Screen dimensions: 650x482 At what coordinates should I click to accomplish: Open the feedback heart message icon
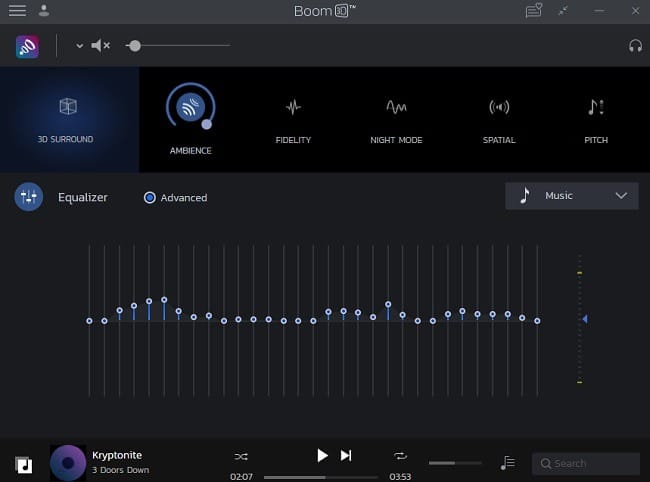(534, 10)
